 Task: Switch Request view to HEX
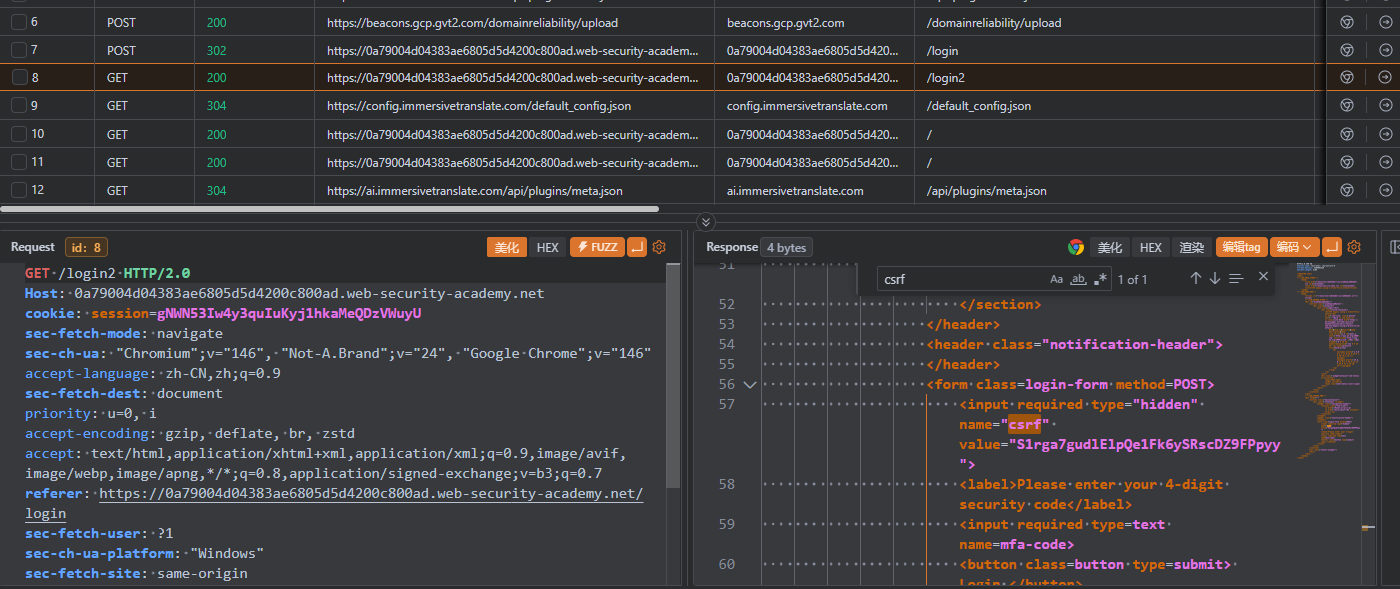pos(547,247)
